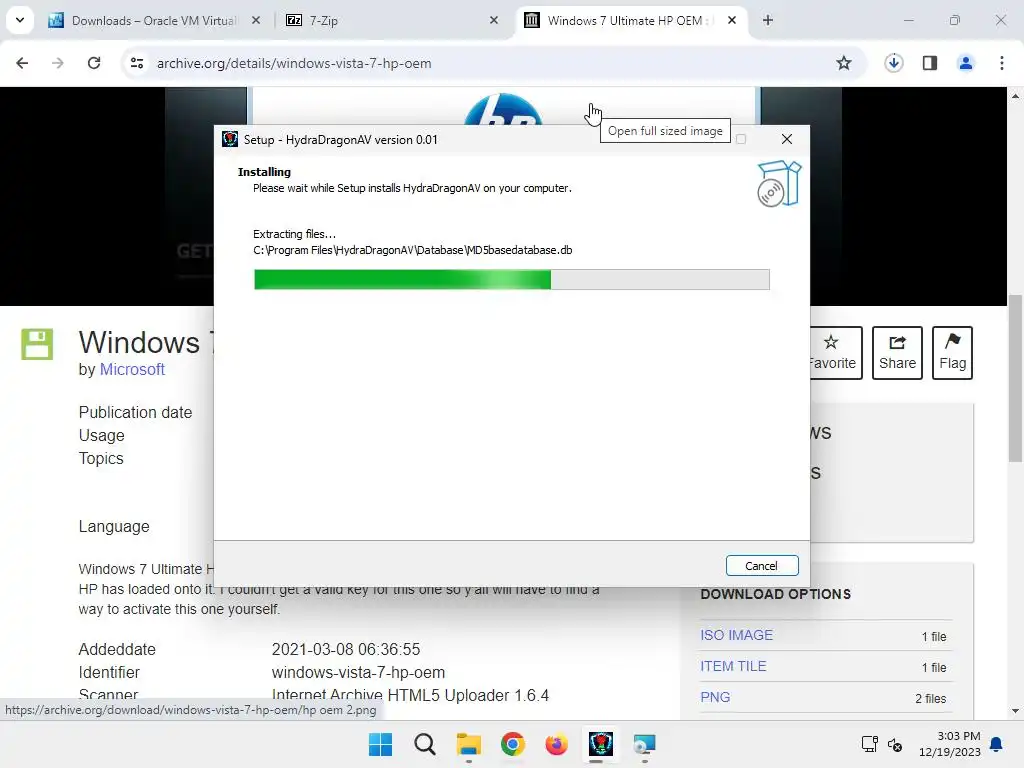The height and width of the screenshot is (768, 1024).
Task: Cancel the HydraDragonAV installation
Action: pyautogui.click(x=761, y=566)
